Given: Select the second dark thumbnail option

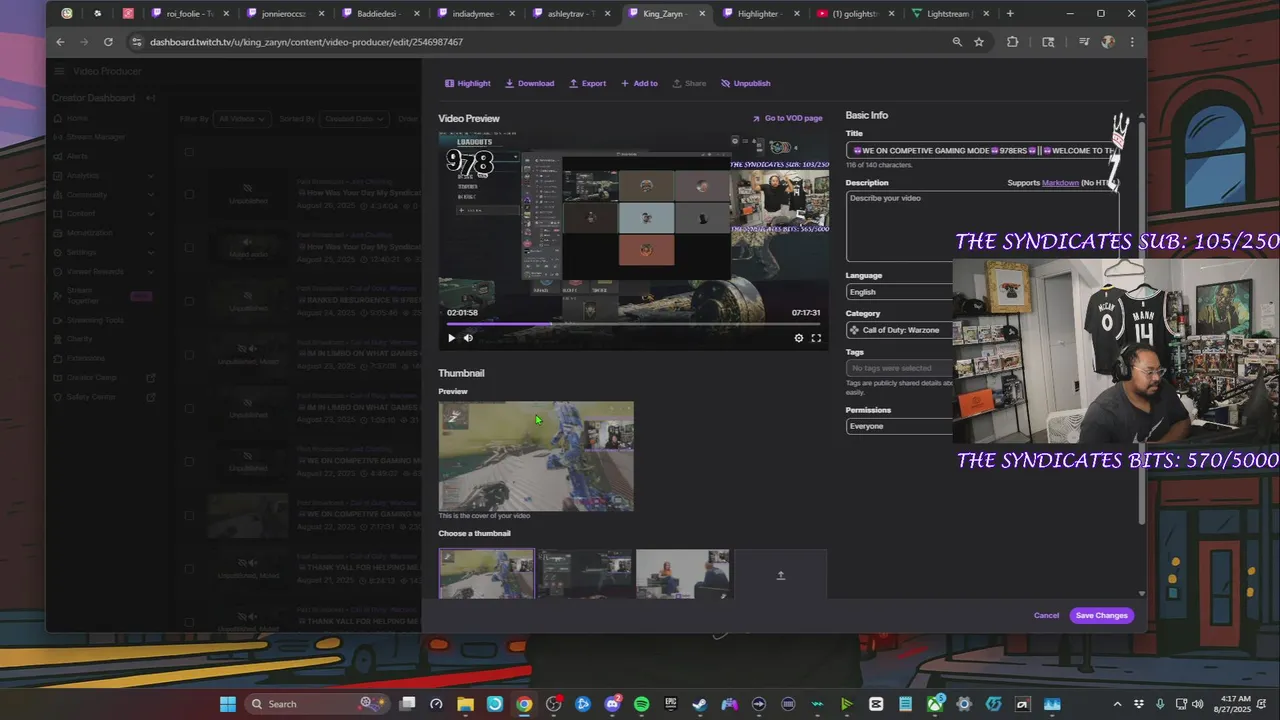Looking at the screenshot, I should click(x=585, y=574).
